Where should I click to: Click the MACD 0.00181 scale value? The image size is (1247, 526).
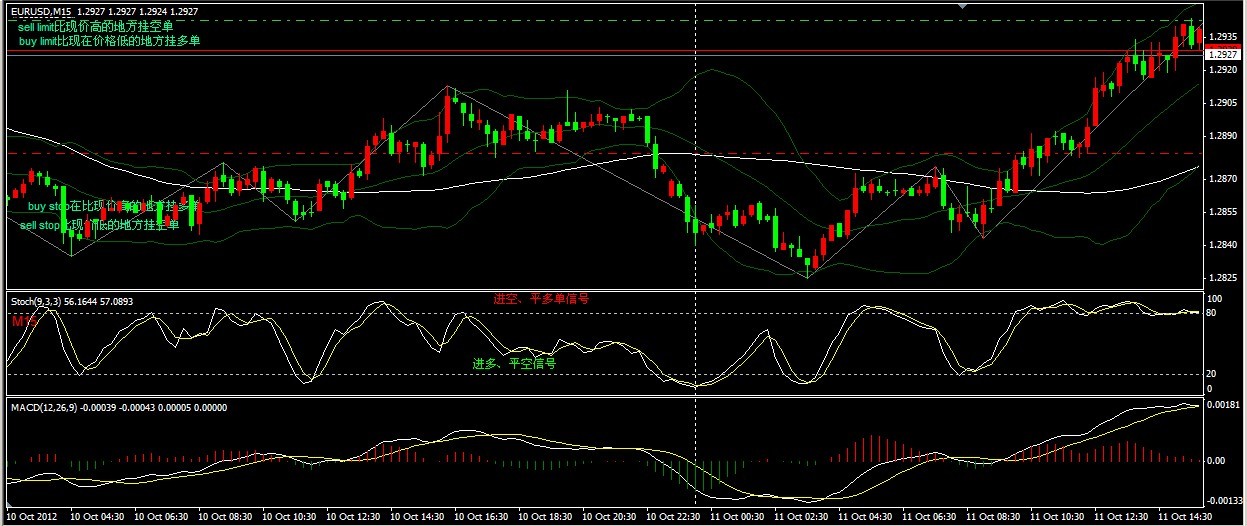(x=1224, y=404)
